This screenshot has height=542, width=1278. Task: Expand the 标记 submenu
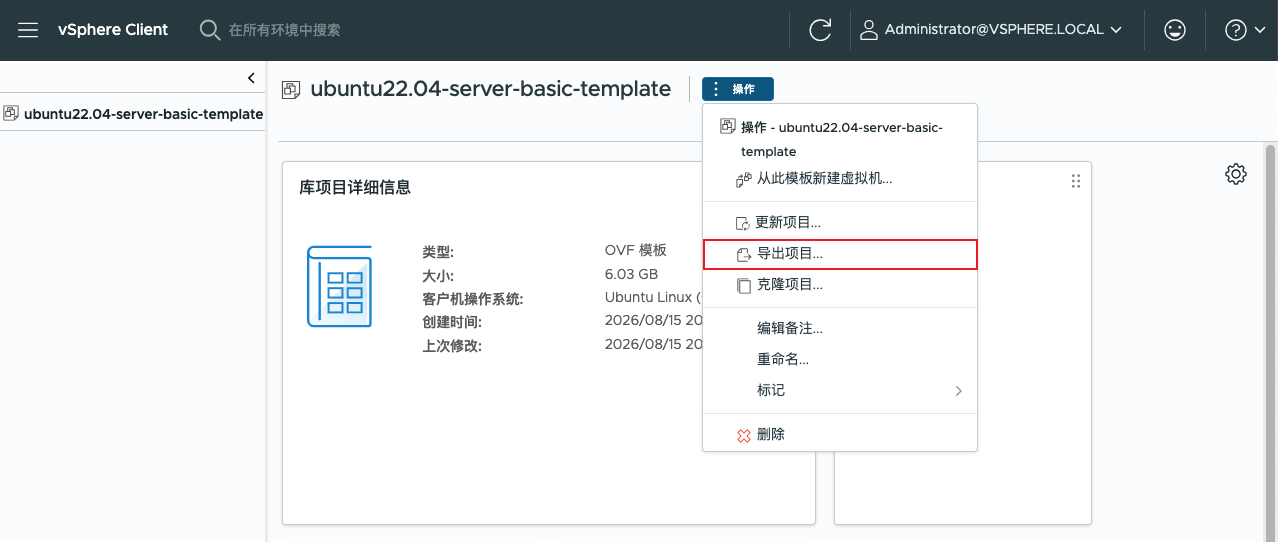[x=840, y=390]
